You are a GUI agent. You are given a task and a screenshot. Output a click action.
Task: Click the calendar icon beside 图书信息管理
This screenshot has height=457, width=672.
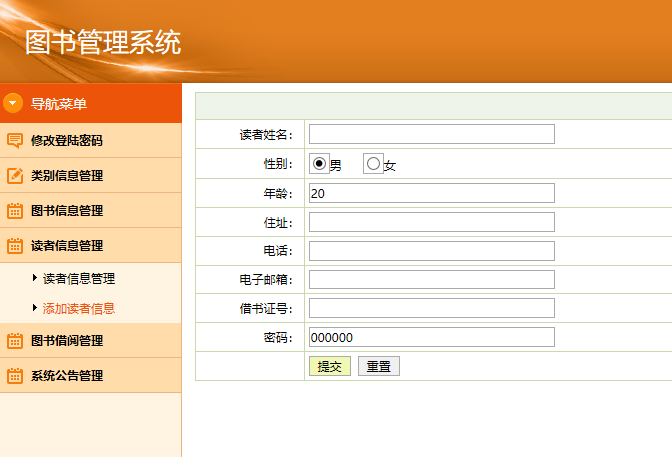(x=15, y=210)
